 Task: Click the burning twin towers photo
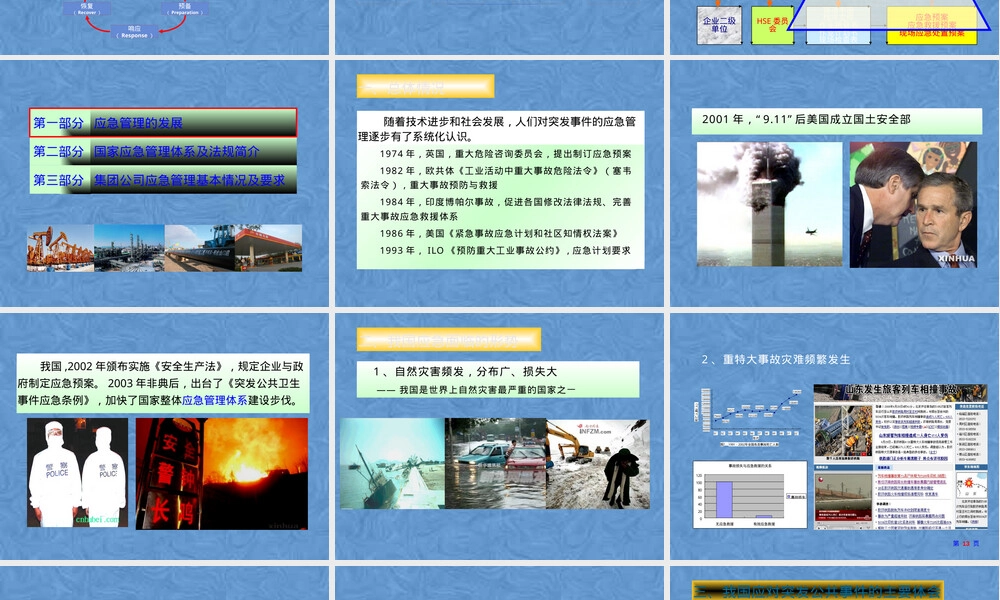click(769, 204)
